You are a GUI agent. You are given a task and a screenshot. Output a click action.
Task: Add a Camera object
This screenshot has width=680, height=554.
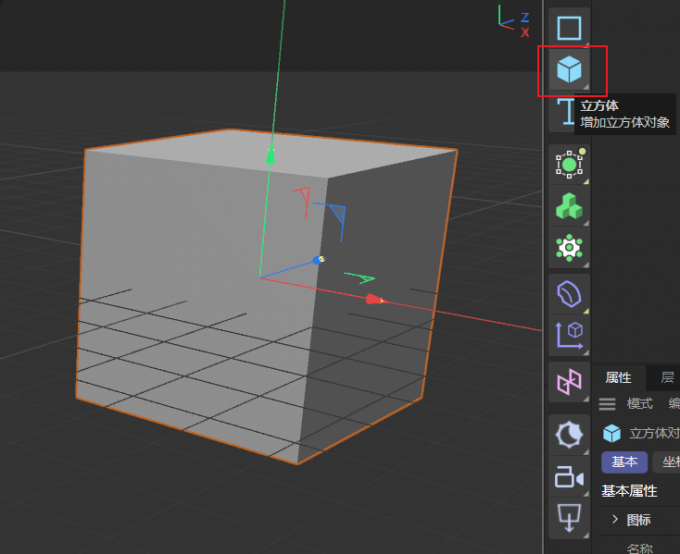tap(569, 476)
